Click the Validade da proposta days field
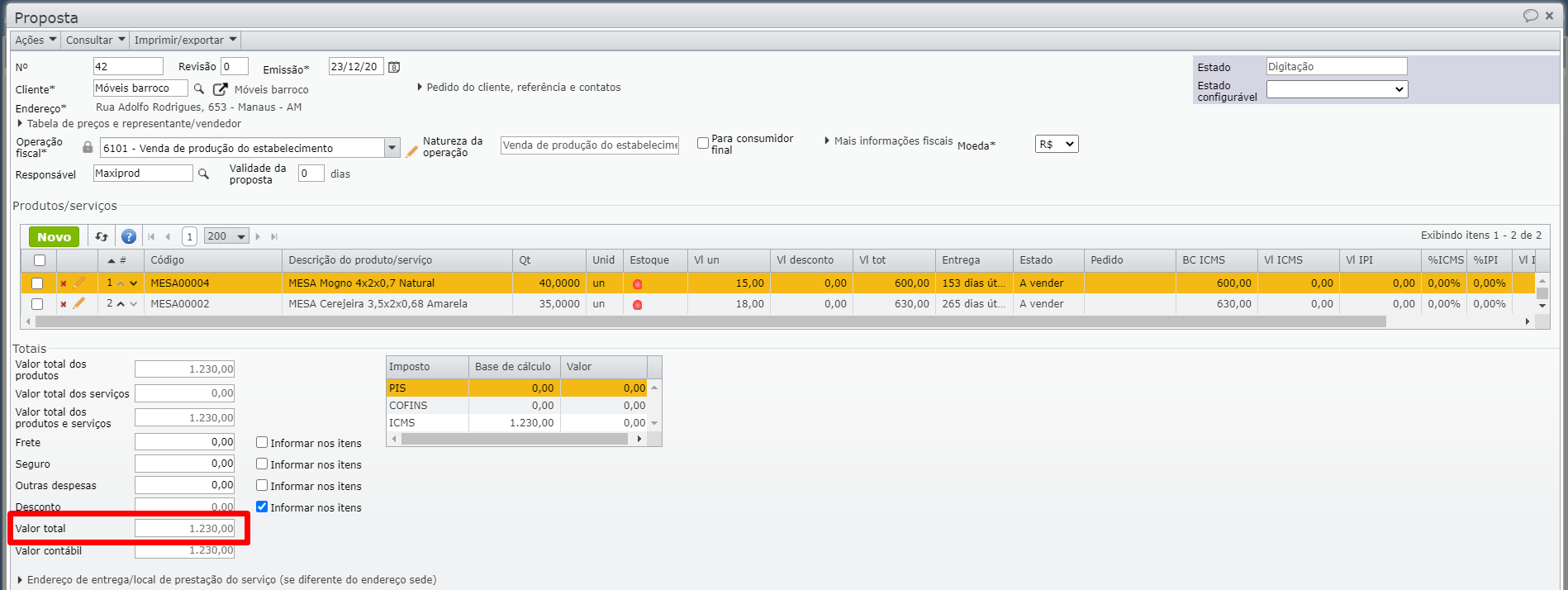 click(311, 174)
